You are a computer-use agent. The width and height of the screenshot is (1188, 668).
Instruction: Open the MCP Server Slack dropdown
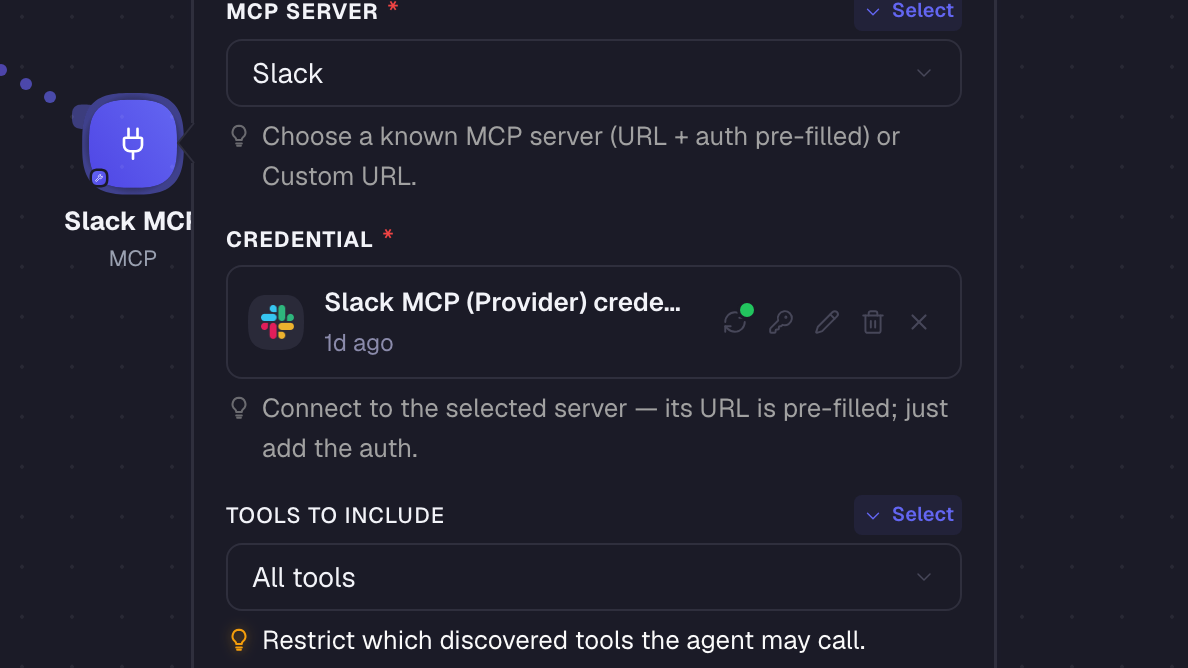point(593,73)
